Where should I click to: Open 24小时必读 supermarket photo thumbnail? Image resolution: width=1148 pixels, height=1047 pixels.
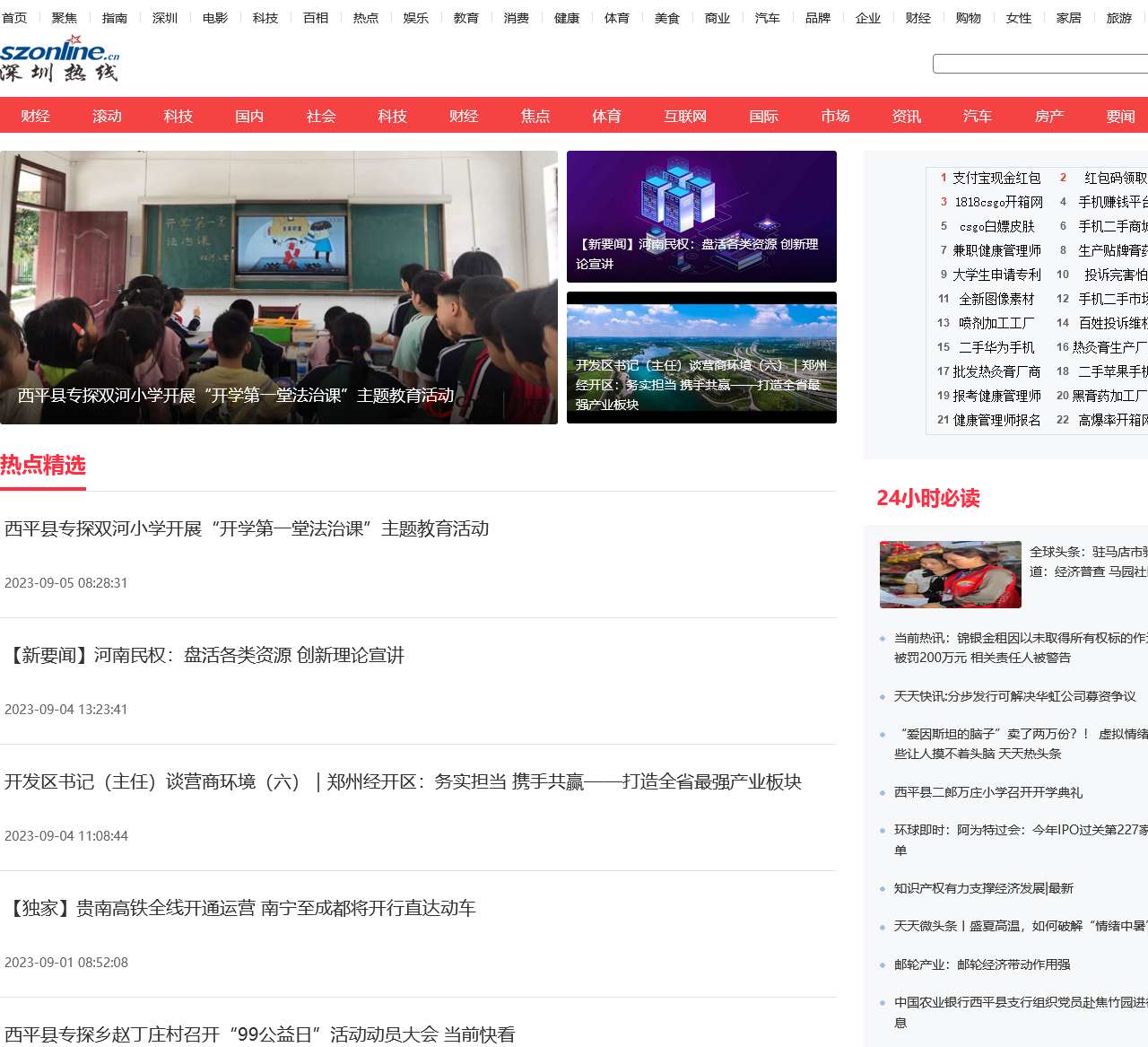tap(951, 574)
